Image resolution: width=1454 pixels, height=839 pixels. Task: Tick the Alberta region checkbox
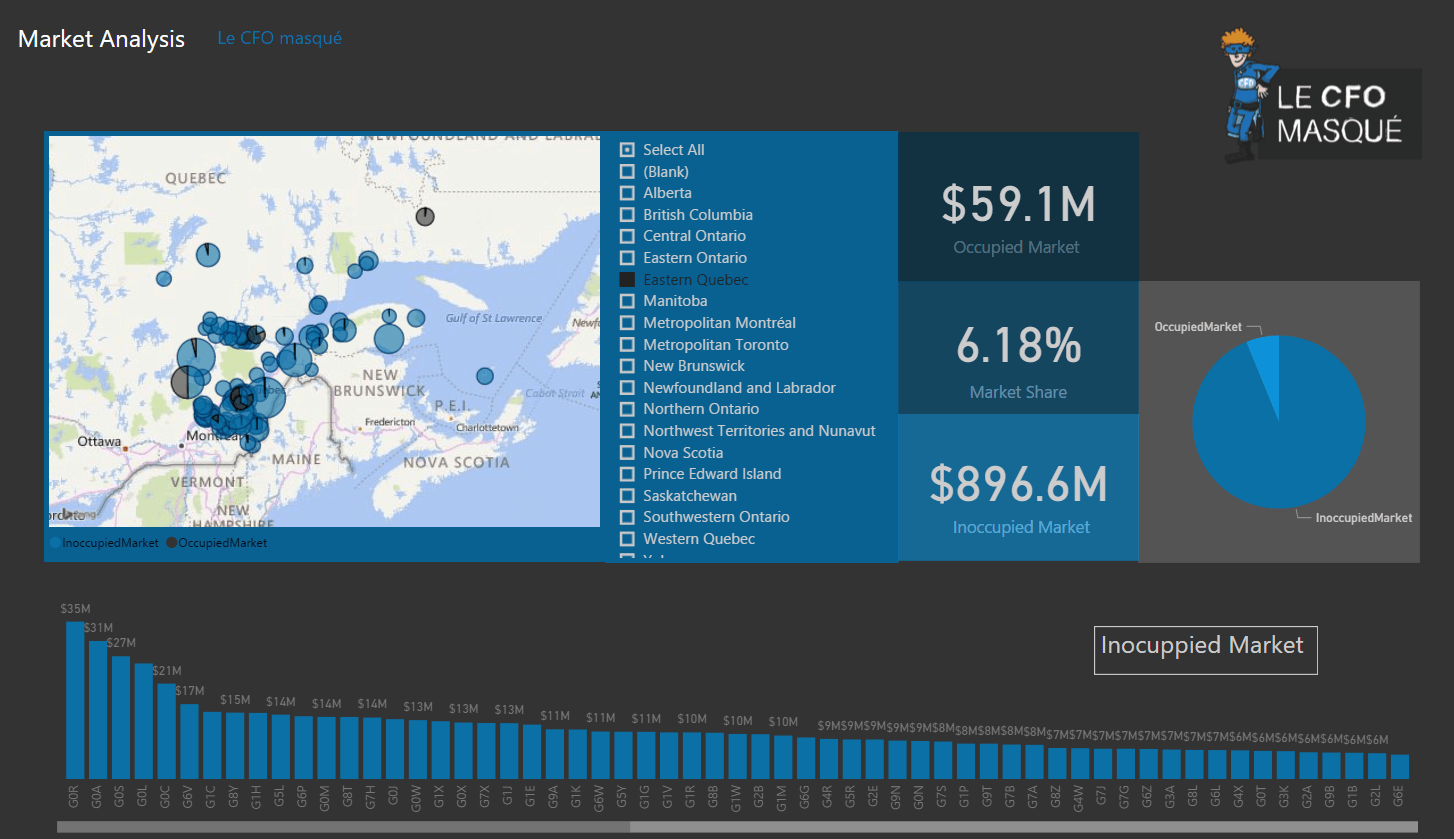pyautogui.click(x=627, y=193)
